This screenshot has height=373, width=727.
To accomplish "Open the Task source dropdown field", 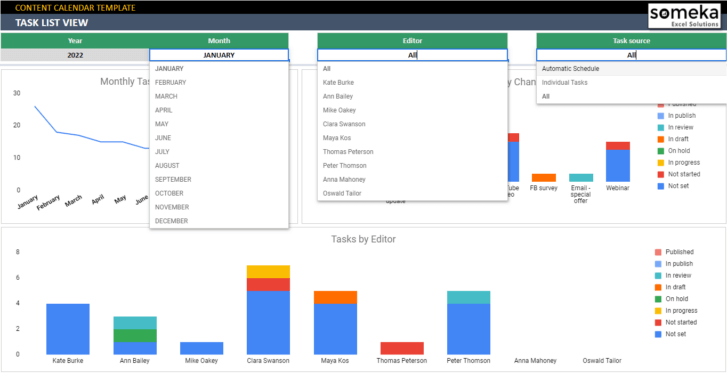I will pos(631,55).
